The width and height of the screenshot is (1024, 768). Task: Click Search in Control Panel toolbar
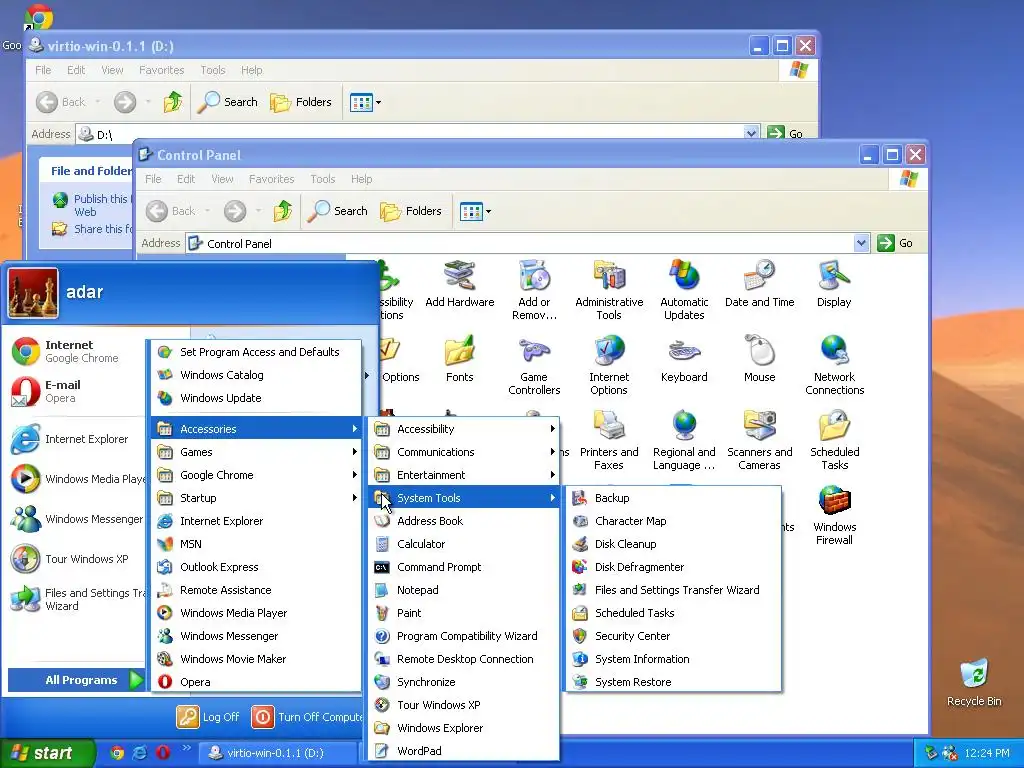338,211
